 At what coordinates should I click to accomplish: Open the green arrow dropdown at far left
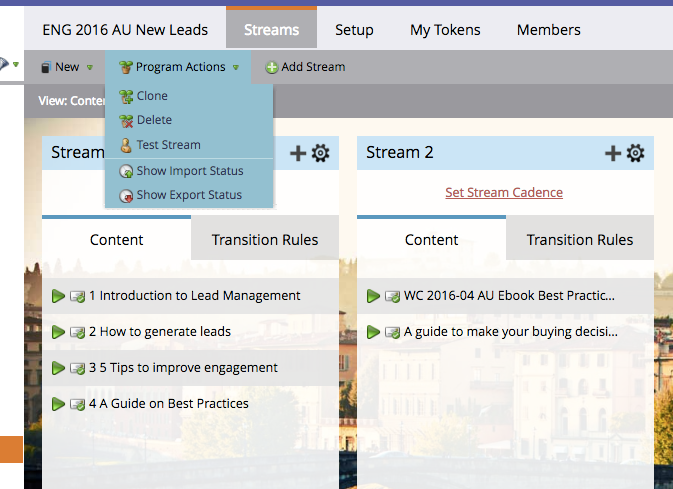coord(16,64)
